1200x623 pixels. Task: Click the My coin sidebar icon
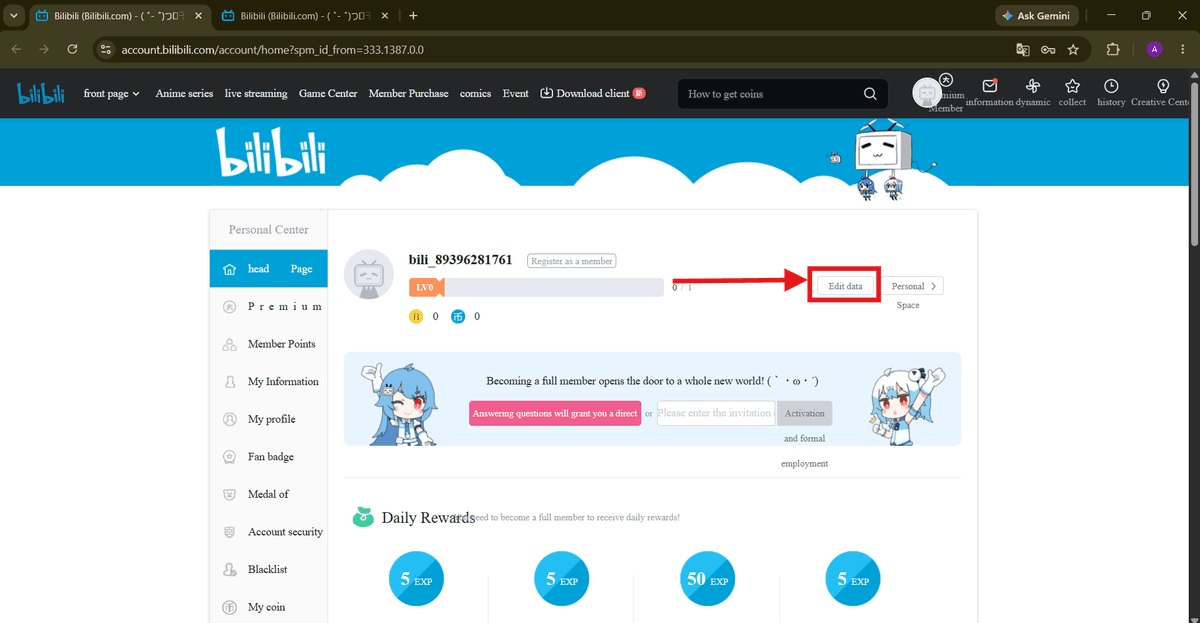(229, 607)
